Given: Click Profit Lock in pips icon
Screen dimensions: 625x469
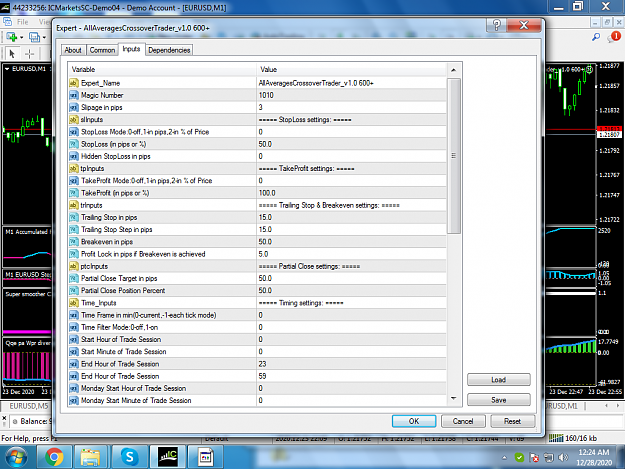Looking at the screenshot, I should (x=74, y=254).
